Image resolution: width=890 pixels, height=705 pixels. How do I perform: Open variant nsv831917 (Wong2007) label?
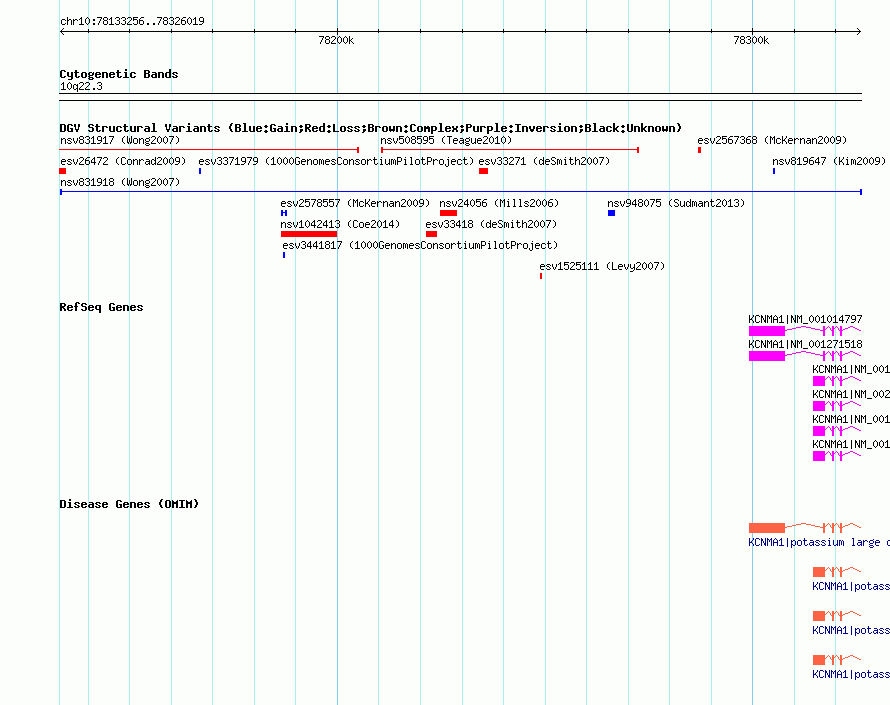[x=120, y=140]
